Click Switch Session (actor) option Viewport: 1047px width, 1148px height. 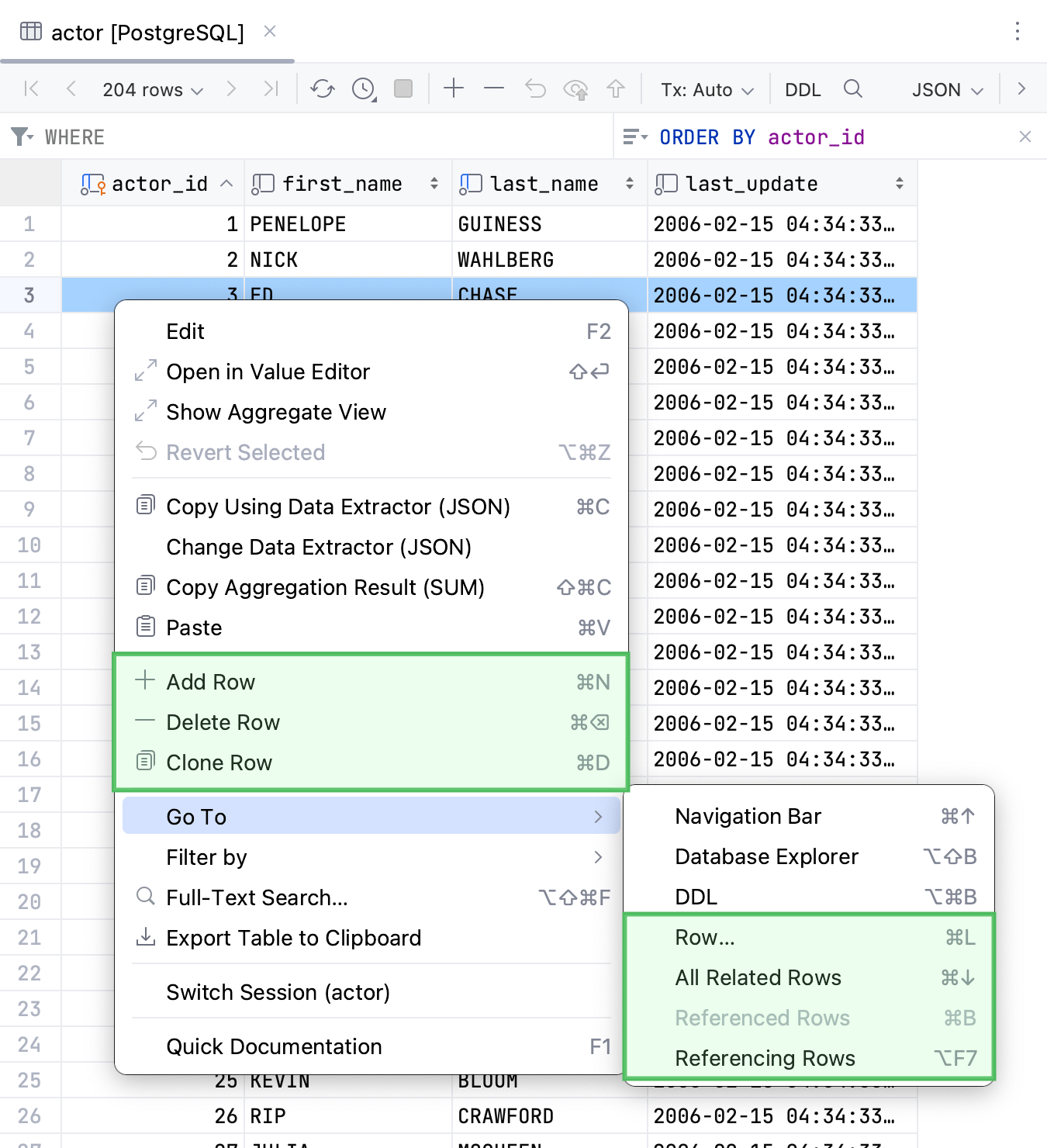click(x=278, y=992)
